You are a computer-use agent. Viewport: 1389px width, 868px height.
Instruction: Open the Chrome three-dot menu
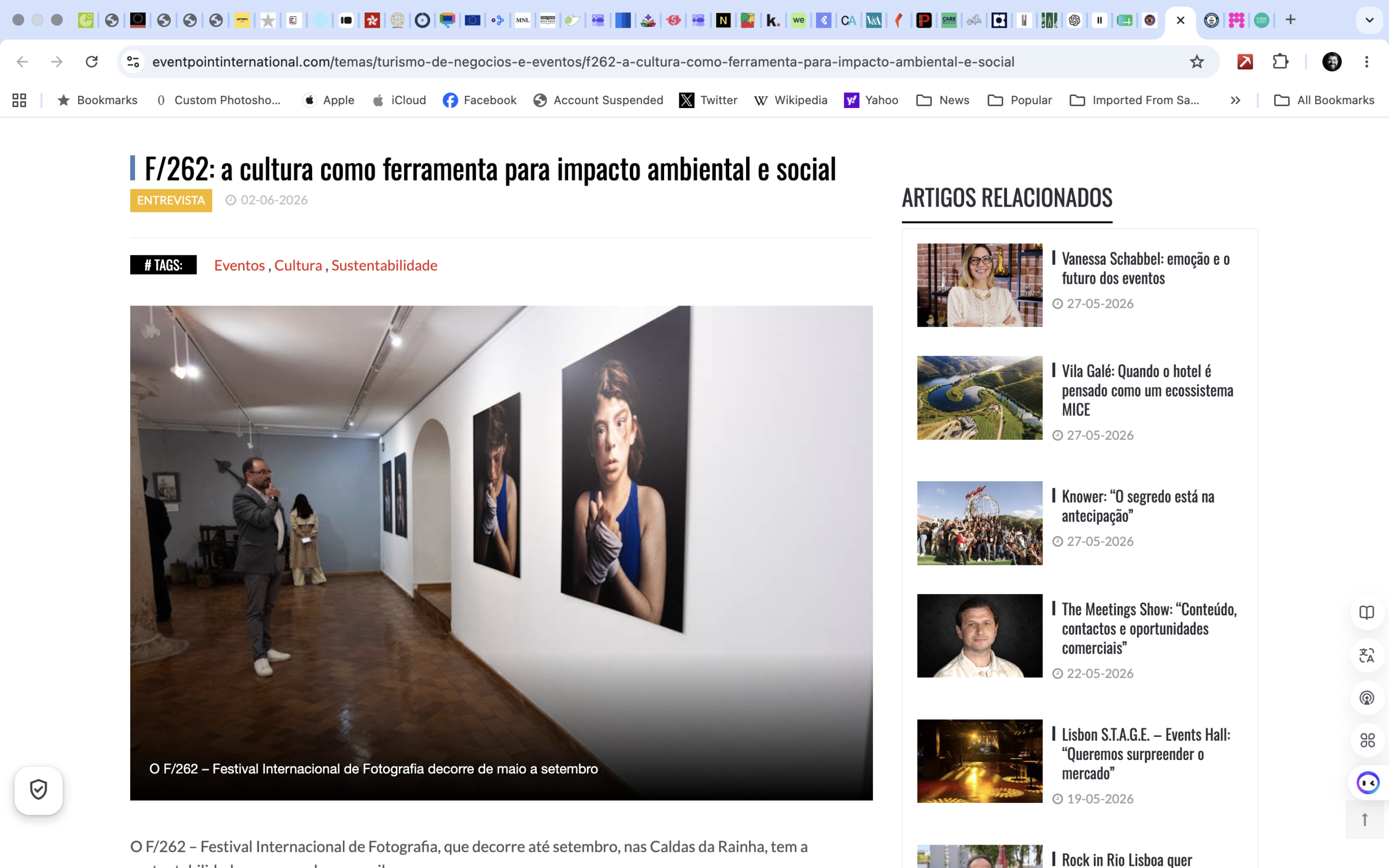[x=1367, y=61]
